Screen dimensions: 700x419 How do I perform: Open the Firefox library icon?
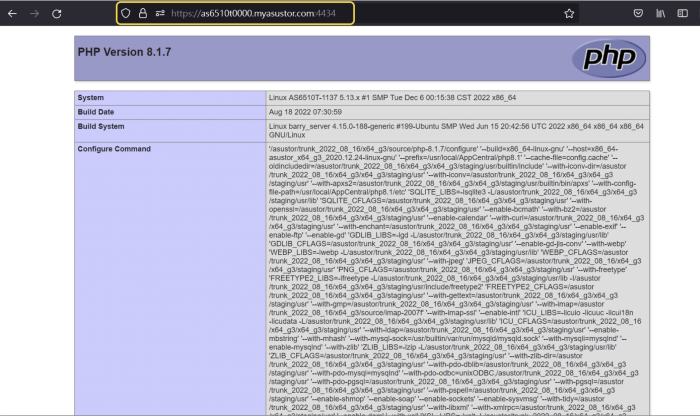coord(661,14)
